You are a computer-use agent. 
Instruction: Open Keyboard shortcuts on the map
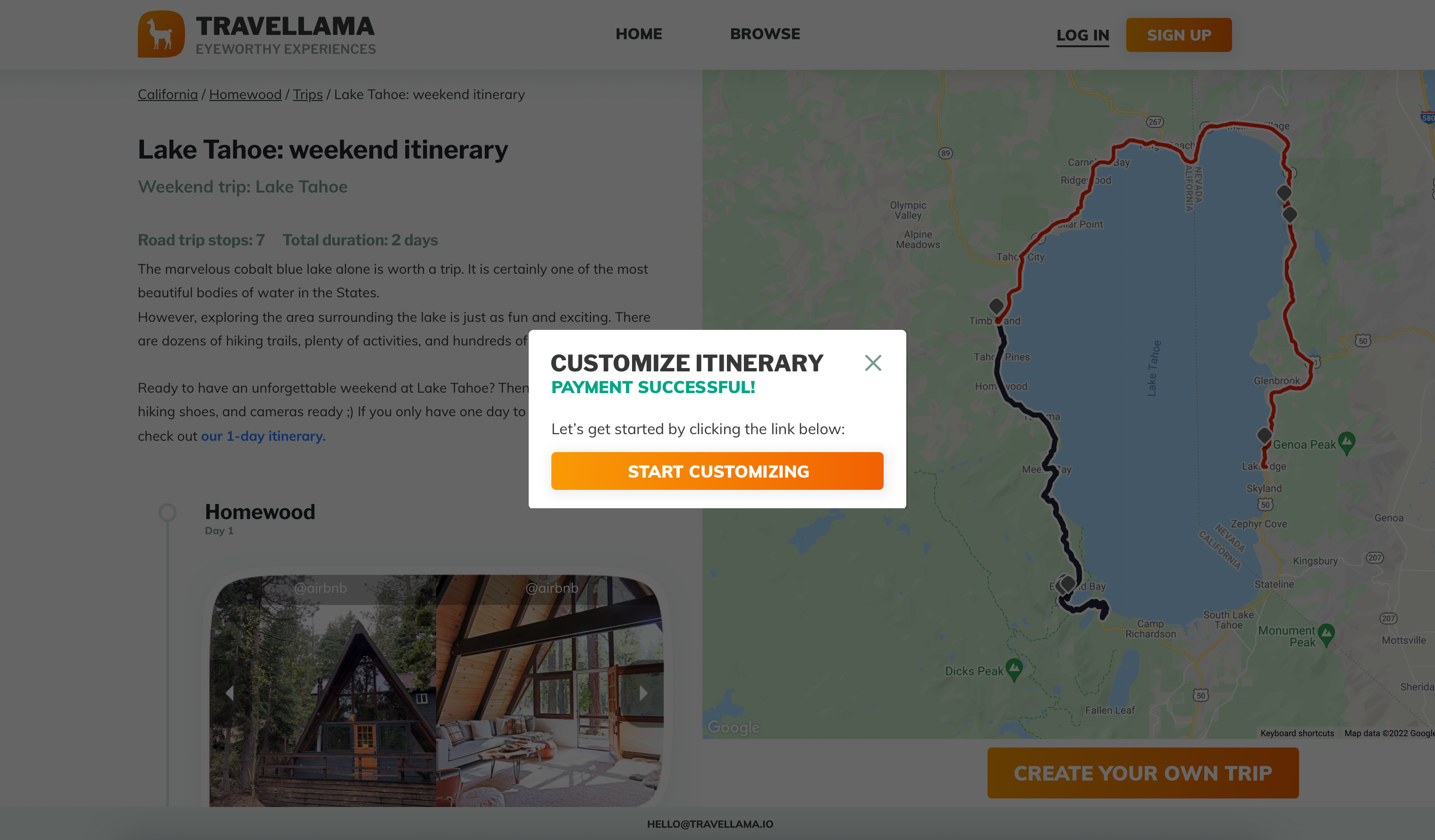[x=1297, y=733]
